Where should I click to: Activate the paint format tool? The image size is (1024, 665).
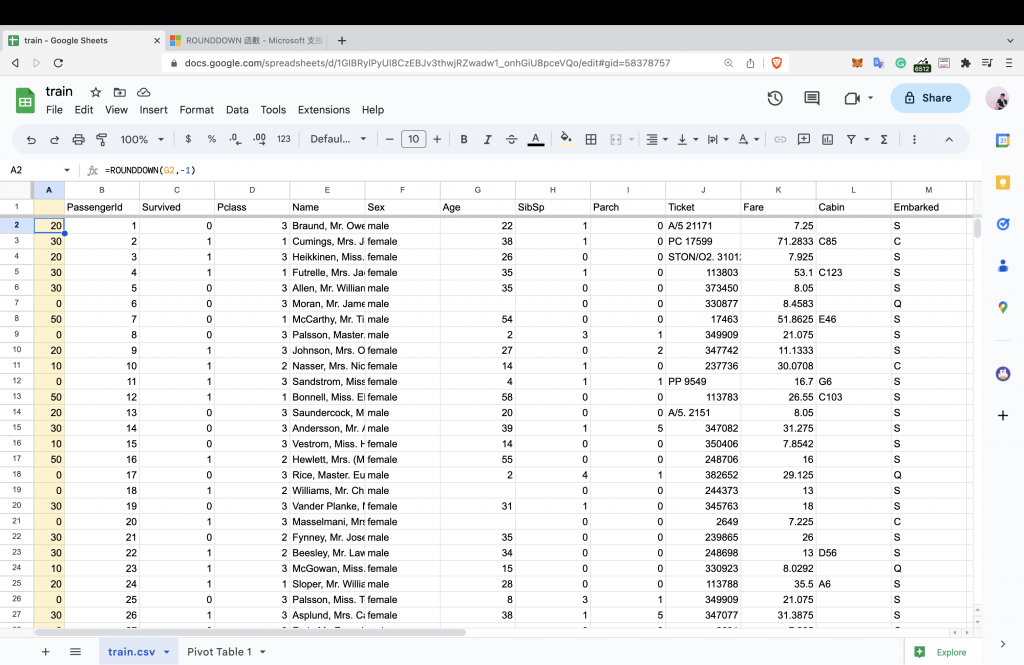102,139
